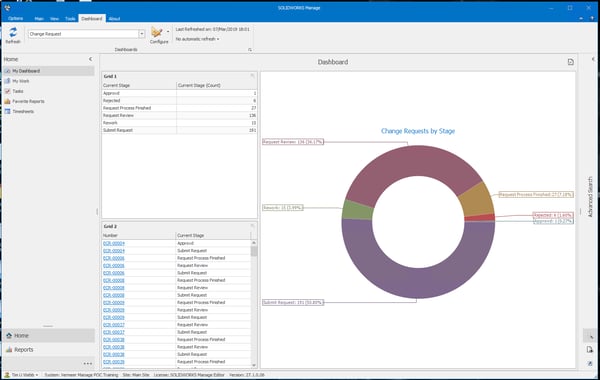Screen dimensions: 600x380
Task: Click the Grid 2 scrollbar thumb
Action: click(254, 251)
